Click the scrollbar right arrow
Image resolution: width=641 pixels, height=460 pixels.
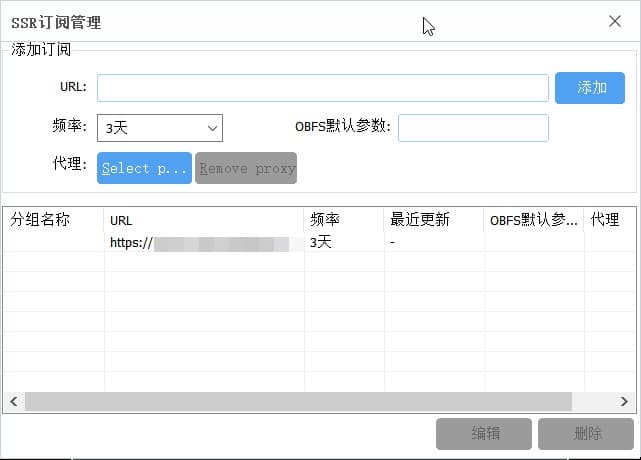point(624,401)
